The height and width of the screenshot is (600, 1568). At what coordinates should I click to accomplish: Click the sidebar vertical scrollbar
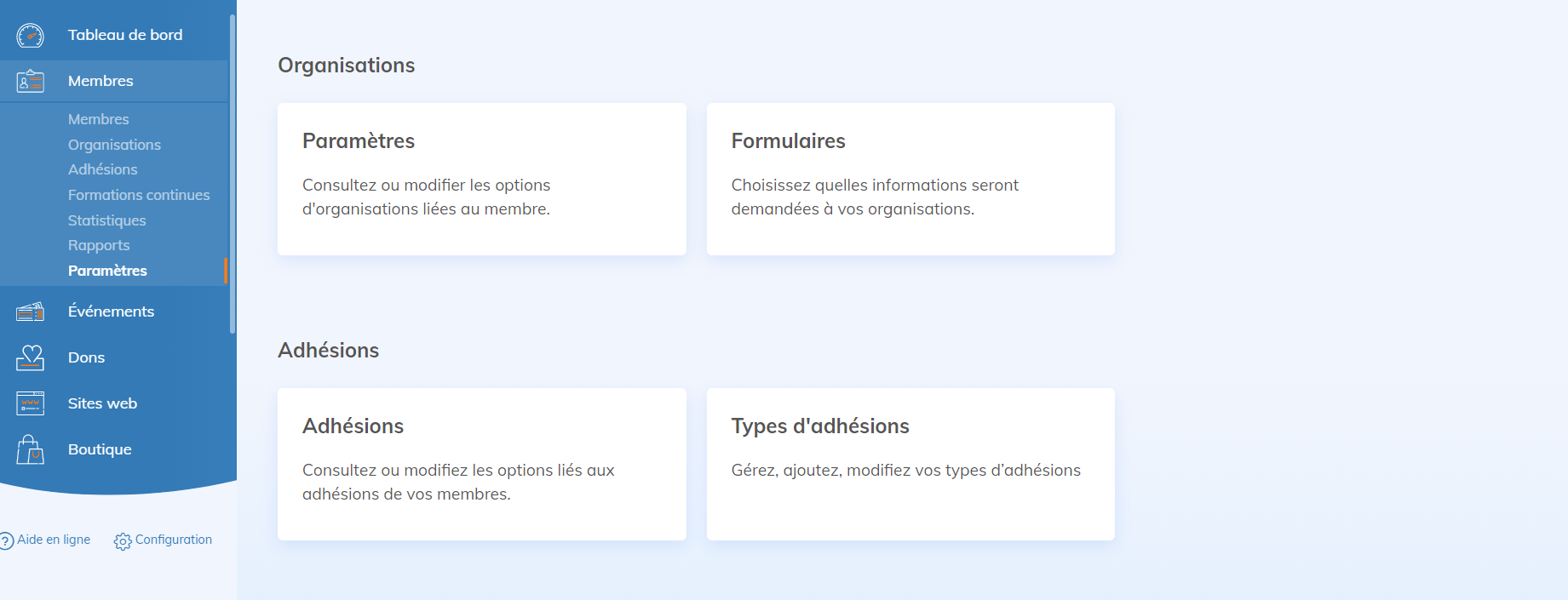pos(233,170)
